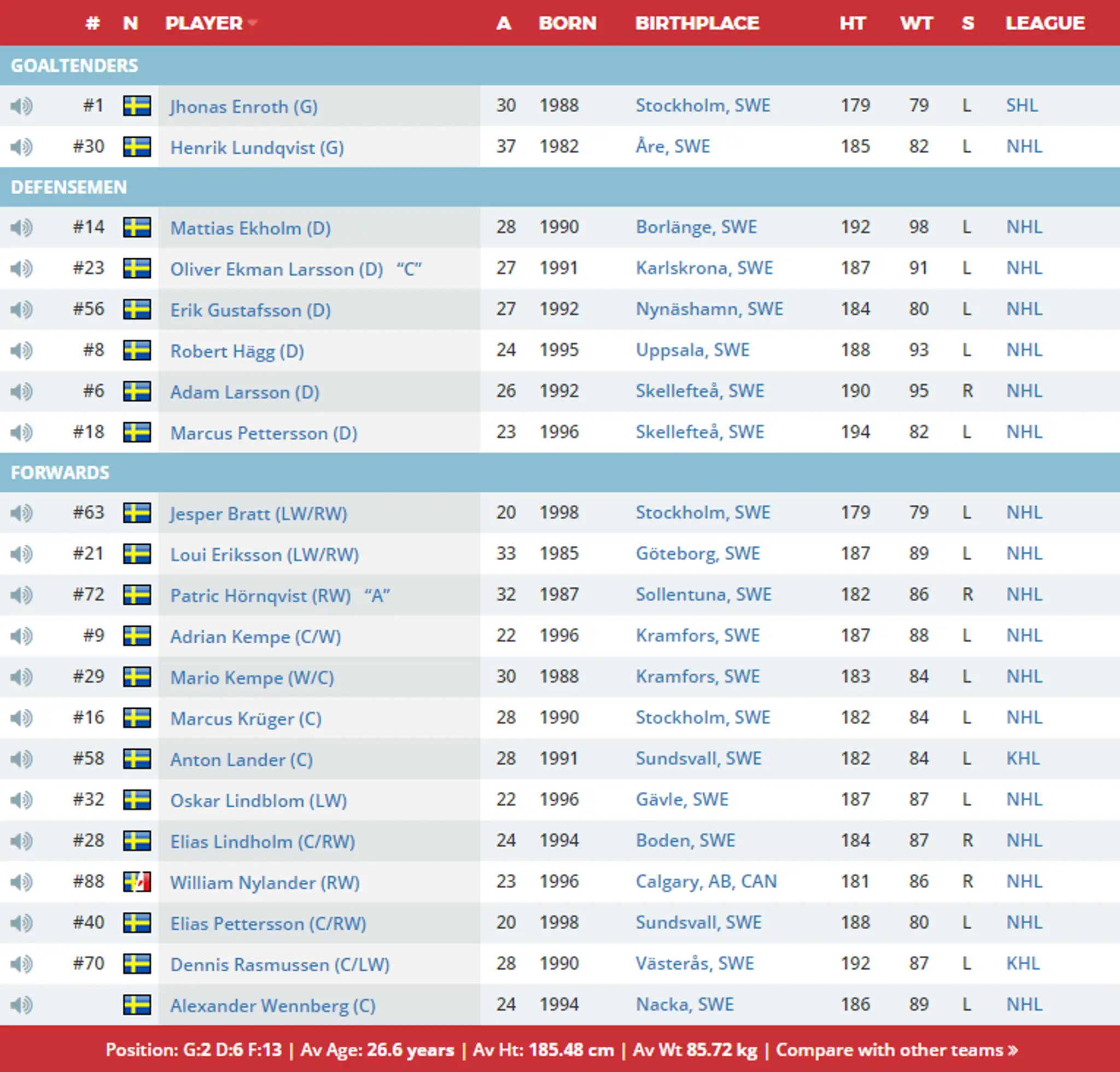Open Elias Lindholm (C/RW) player page
Screen dimensions: 1120x1072
pyautogui.click(x=263, y=842)
